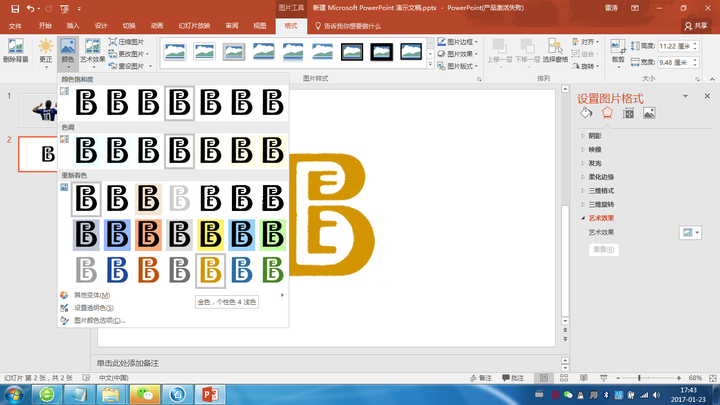Click Set Transparent Color (设置透明色) item

(x=94, y=308)
